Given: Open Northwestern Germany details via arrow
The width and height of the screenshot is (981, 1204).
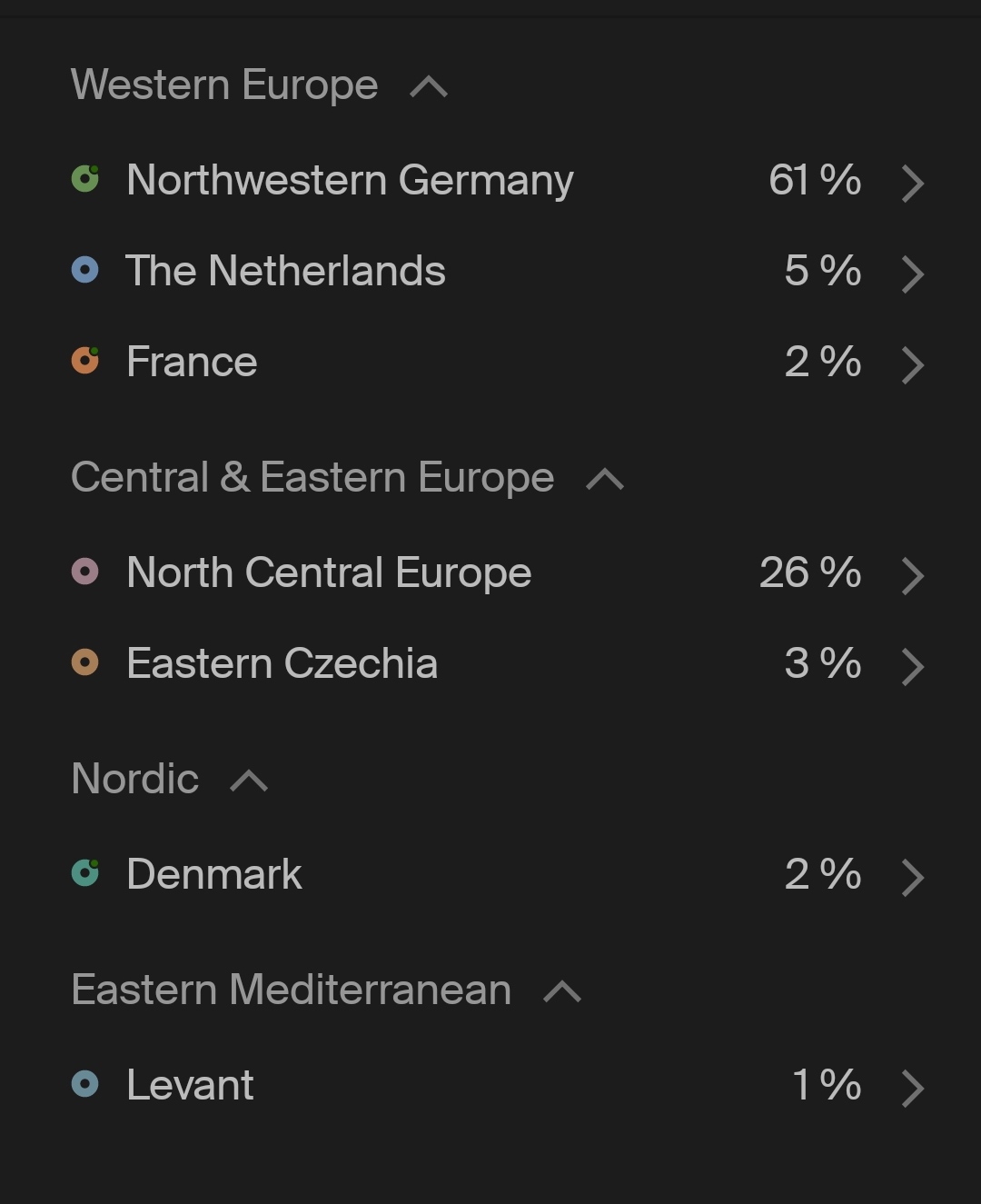Looking at the screenshot, I should coord(913,183).
